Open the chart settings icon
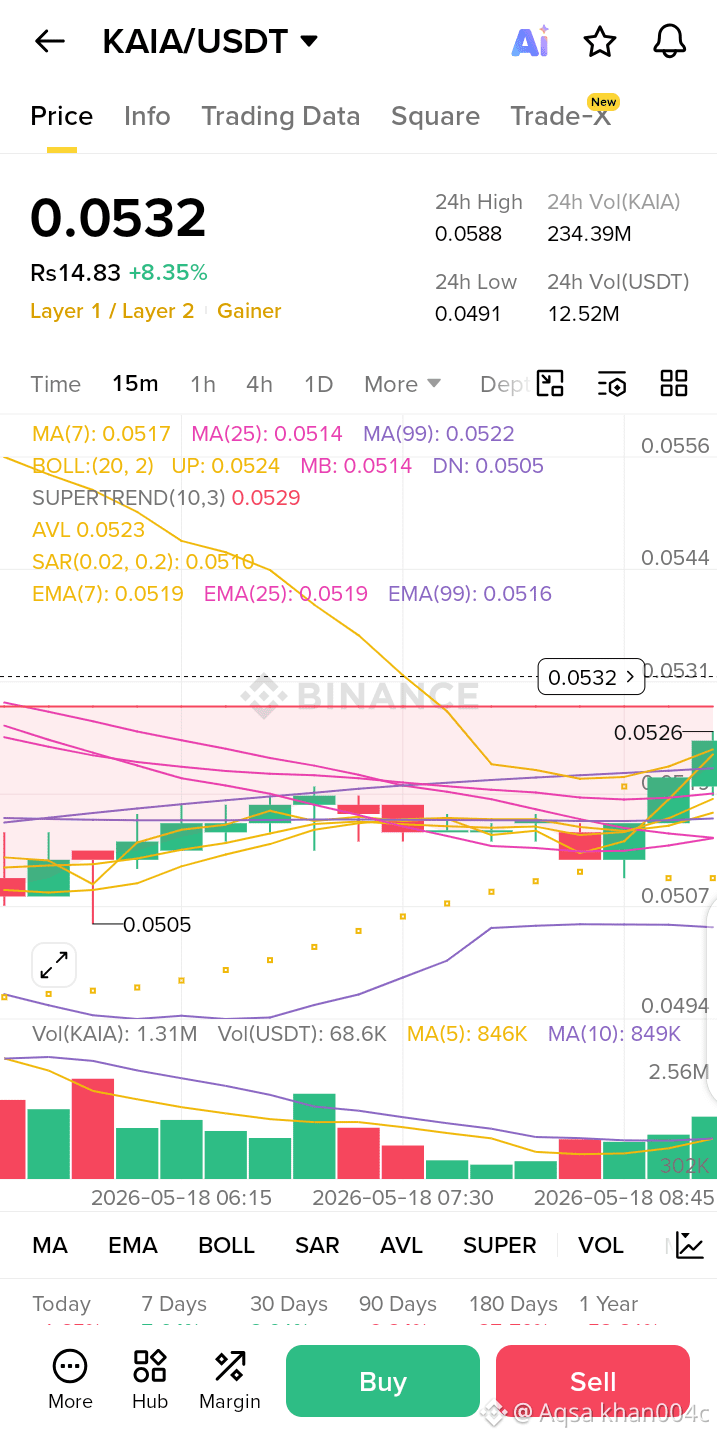The image size is (717, 1438). (611, 384)
